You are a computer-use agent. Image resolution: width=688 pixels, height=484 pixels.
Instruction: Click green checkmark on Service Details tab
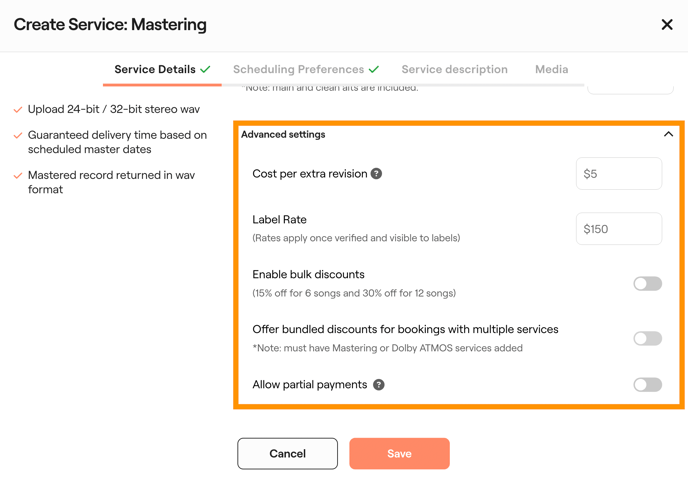coord(205,69)
